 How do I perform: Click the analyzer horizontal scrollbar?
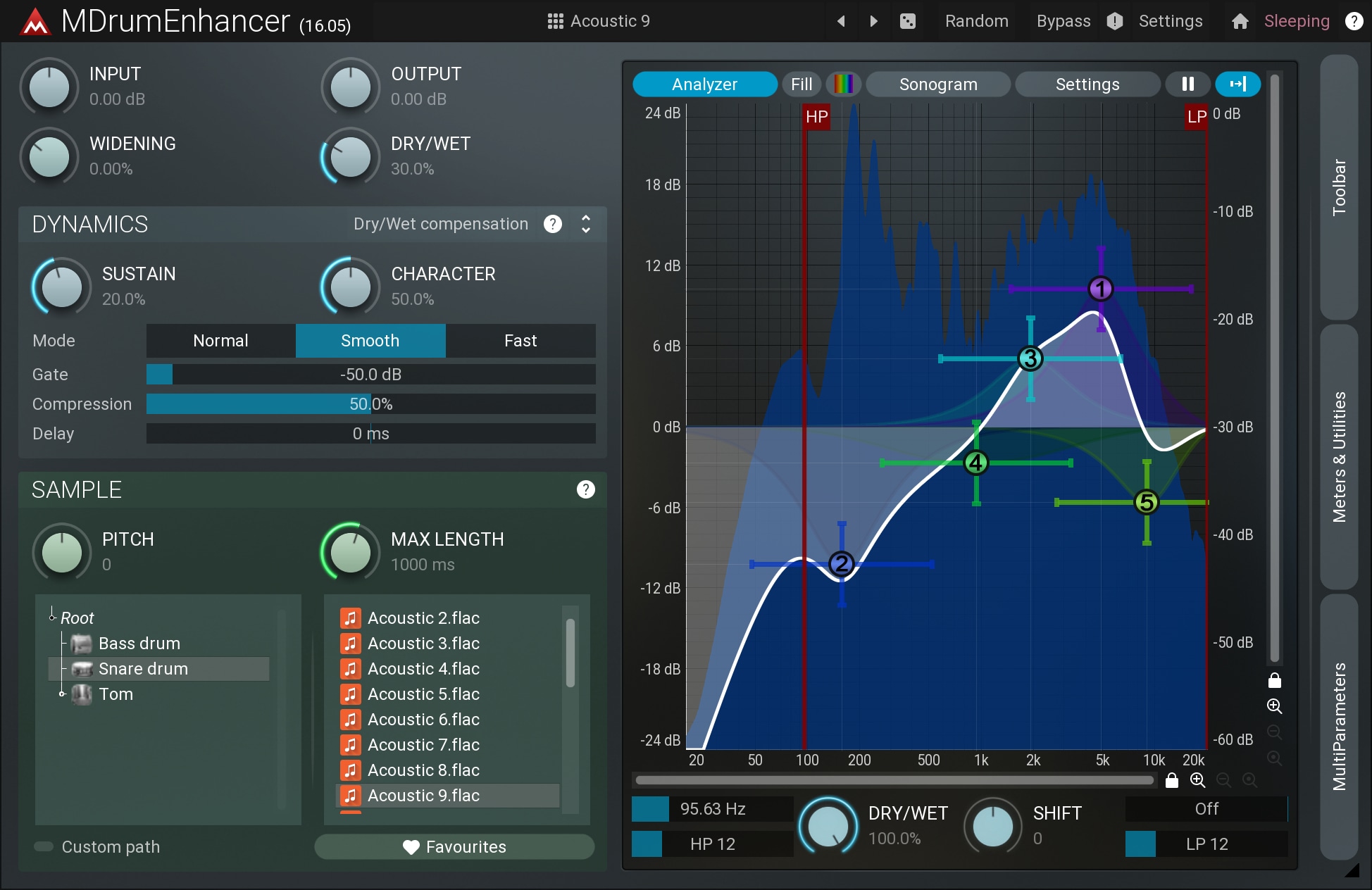[x=894, y=780]
